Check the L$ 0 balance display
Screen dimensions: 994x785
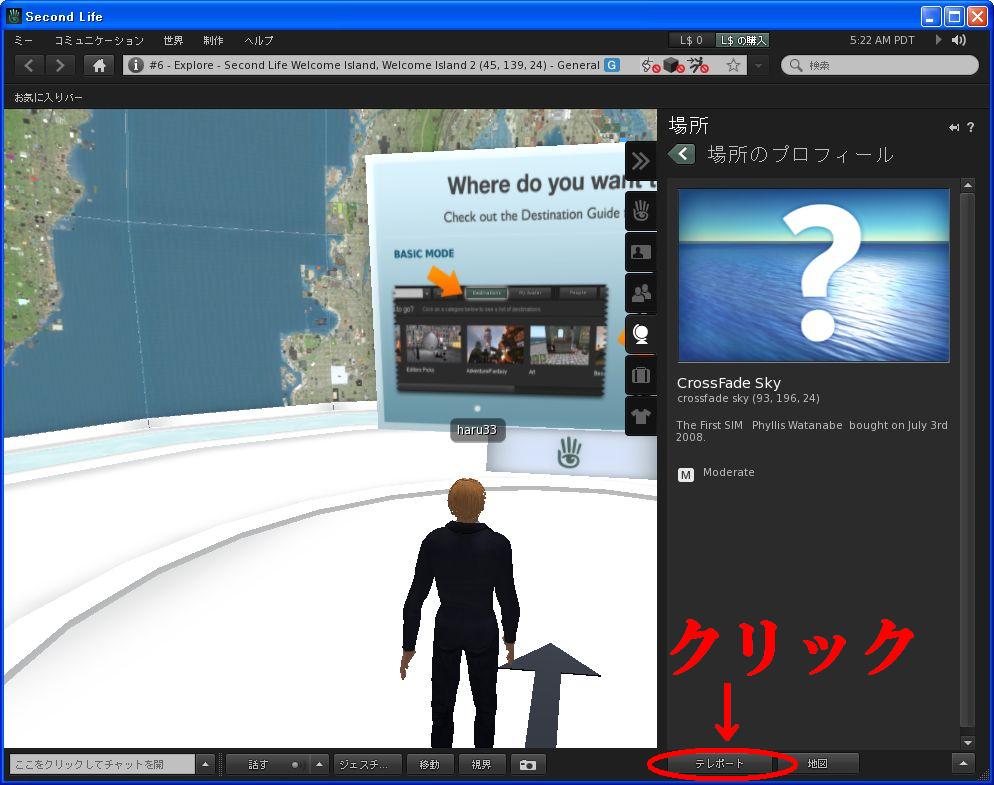tap(691, 40)
